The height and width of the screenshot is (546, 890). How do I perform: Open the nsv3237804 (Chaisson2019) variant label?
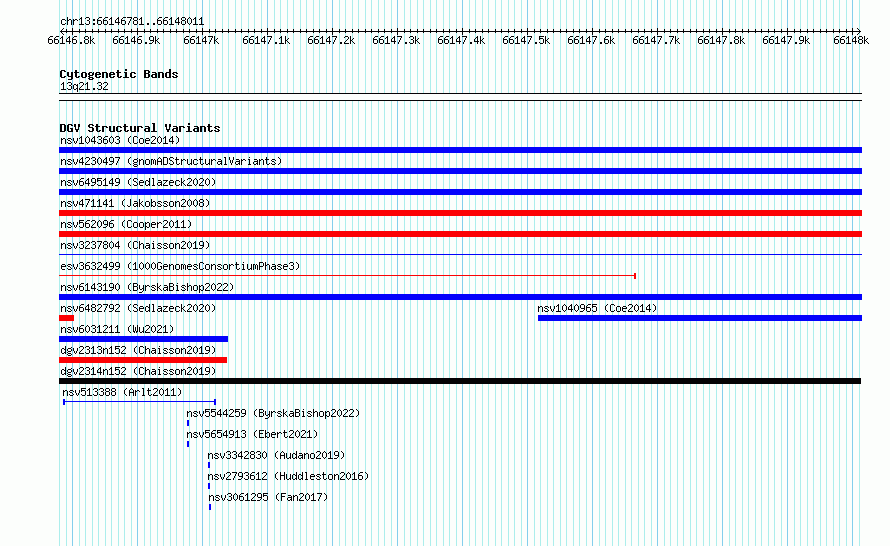(x=135, y=245)
